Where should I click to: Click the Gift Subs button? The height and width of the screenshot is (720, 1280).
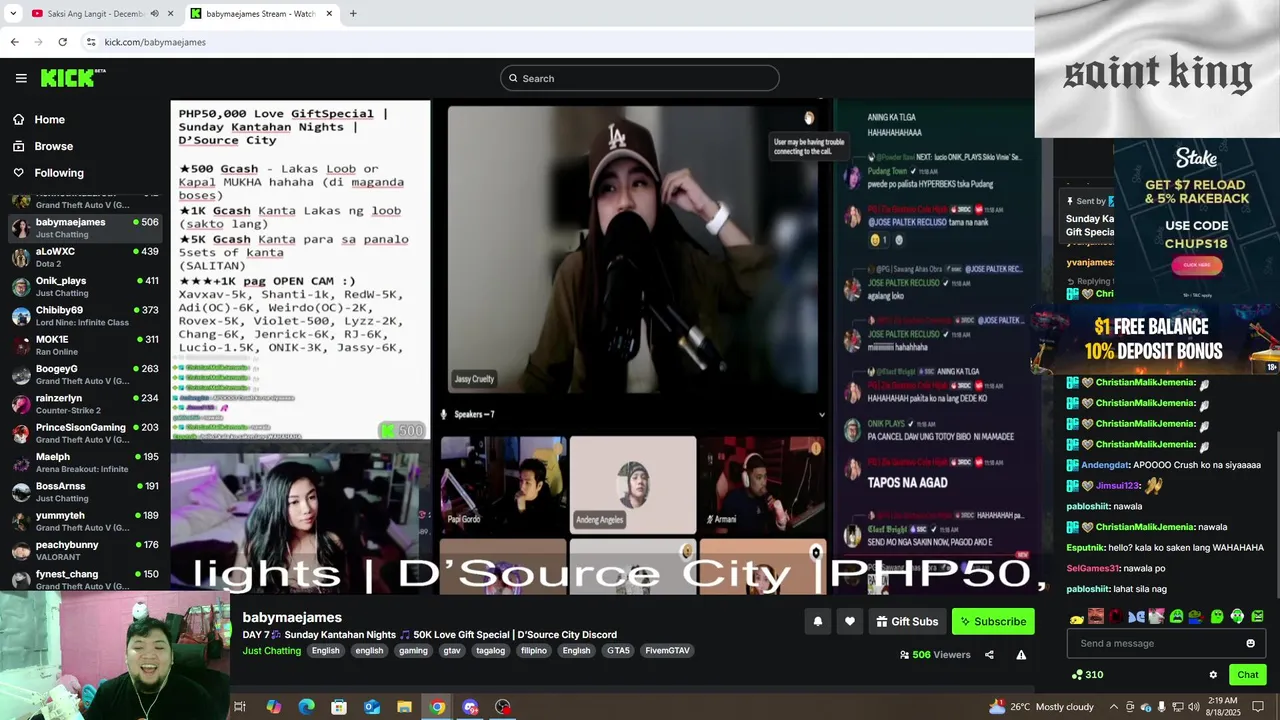(907, 621)
